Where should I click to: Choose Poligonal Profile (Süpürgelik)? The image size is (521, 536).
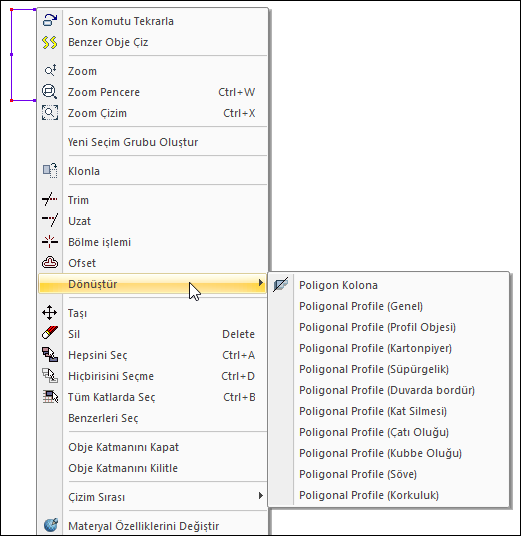[374, 369]
